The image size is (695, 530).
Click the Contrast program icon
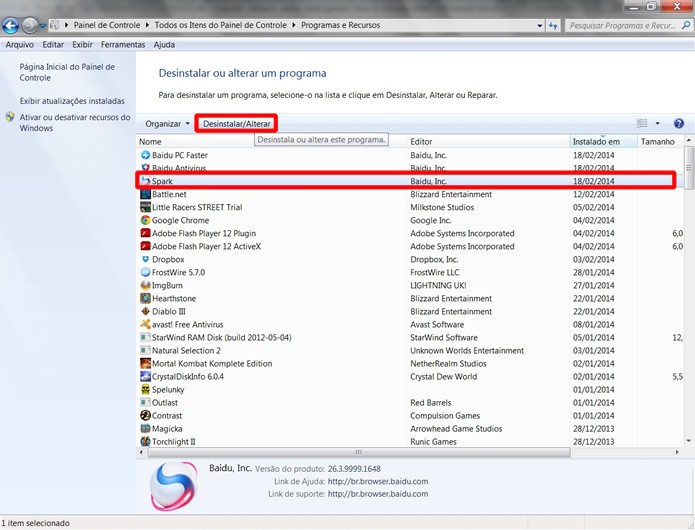pyautogui.click(x=145, y=415)
